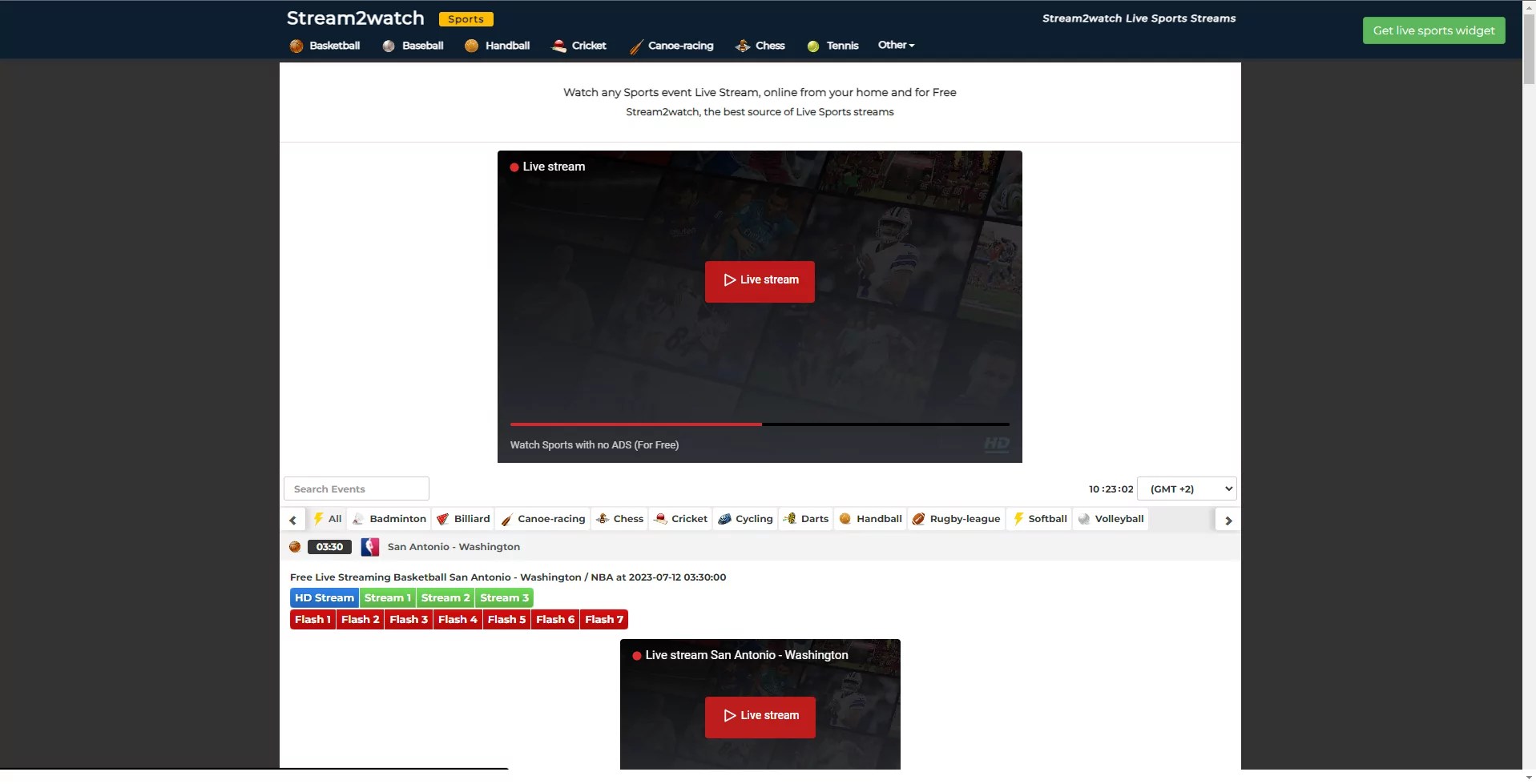Open the Canoe-racing paddle icon
Viewport: 1536px width, 784px height.
coord(635,46)
